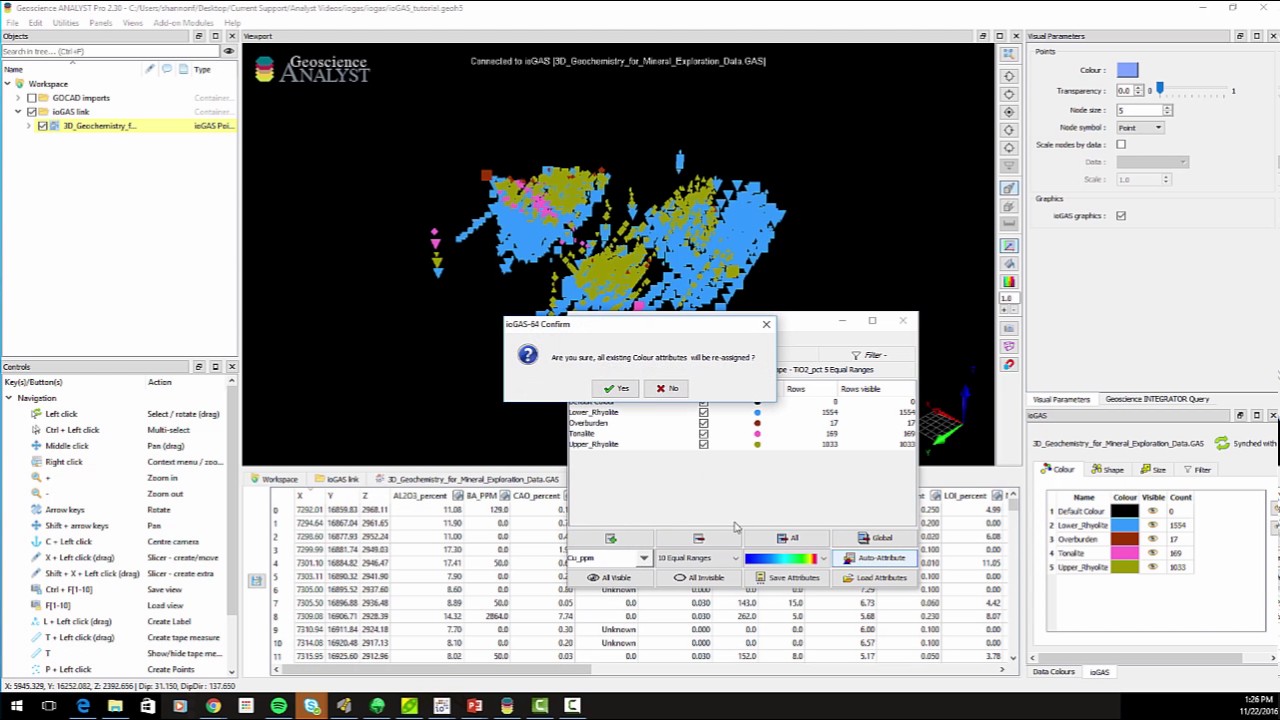Open Spotify from the taskbar

tap(279, 707)
